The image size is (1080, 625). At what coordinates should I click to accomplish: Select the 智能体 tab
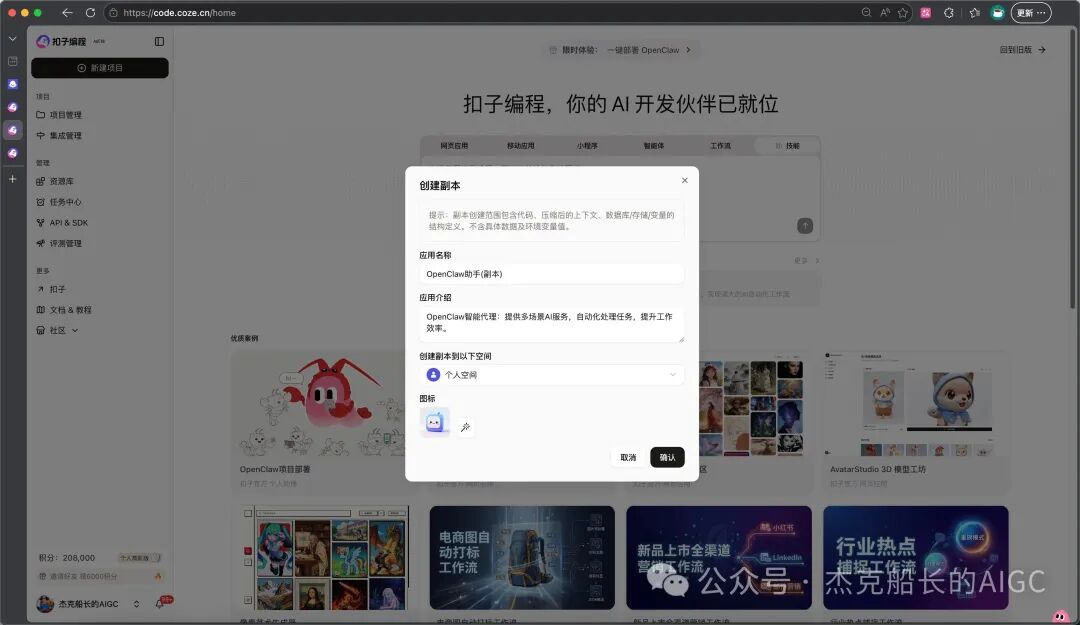(x=654, y=146)
